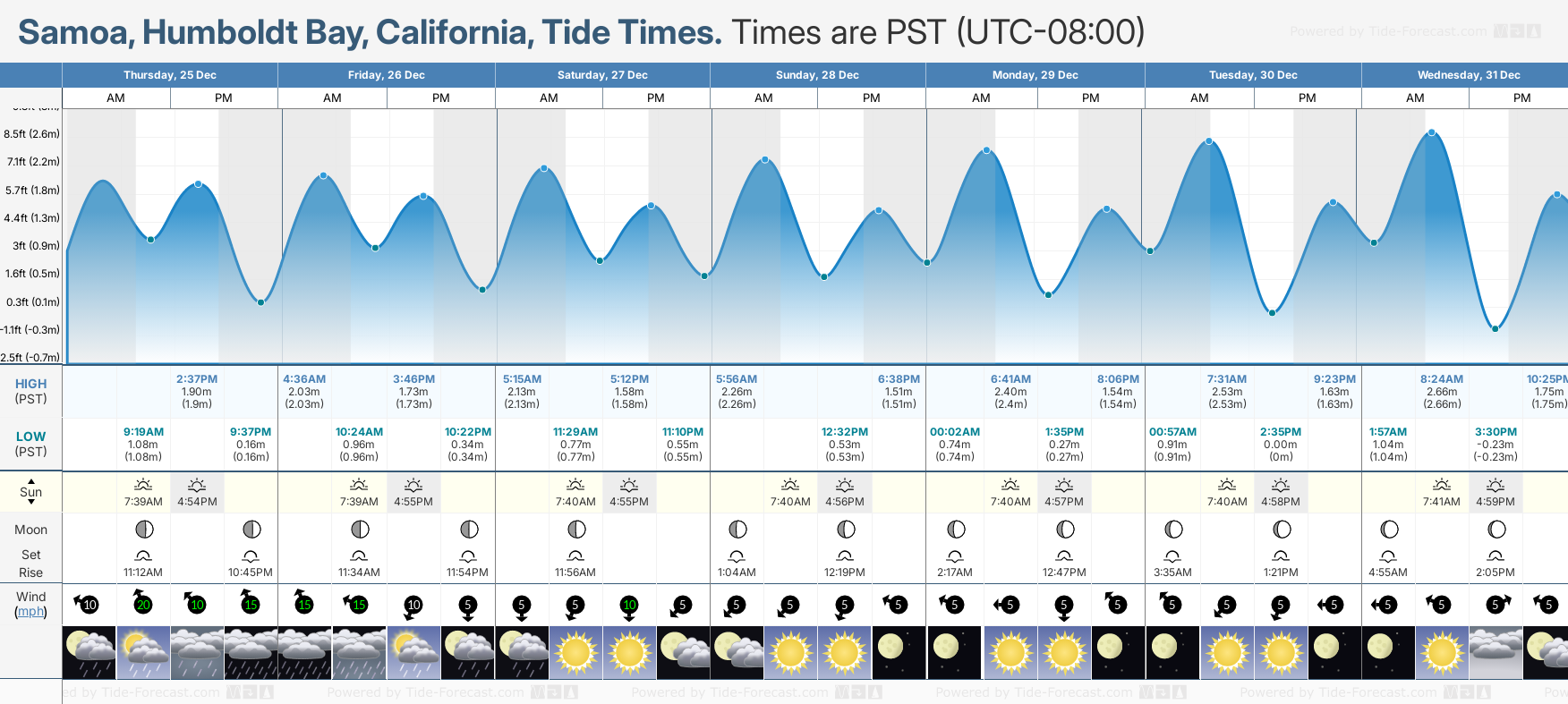The height and width of the screenshot is (704, 1568).
Task: Click the moonrise icon above 2:05PM
Action: (x=1496, y=556)
